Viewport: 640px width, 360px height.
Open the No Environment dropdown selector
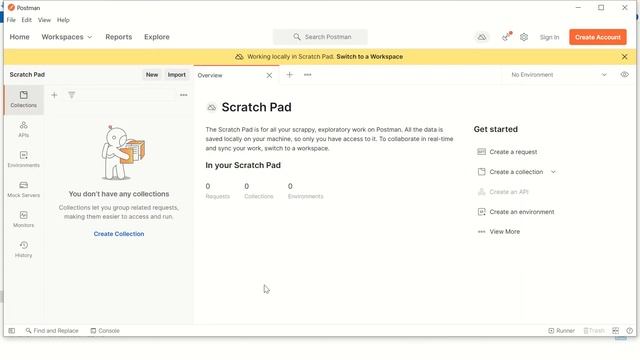point(559,75)
